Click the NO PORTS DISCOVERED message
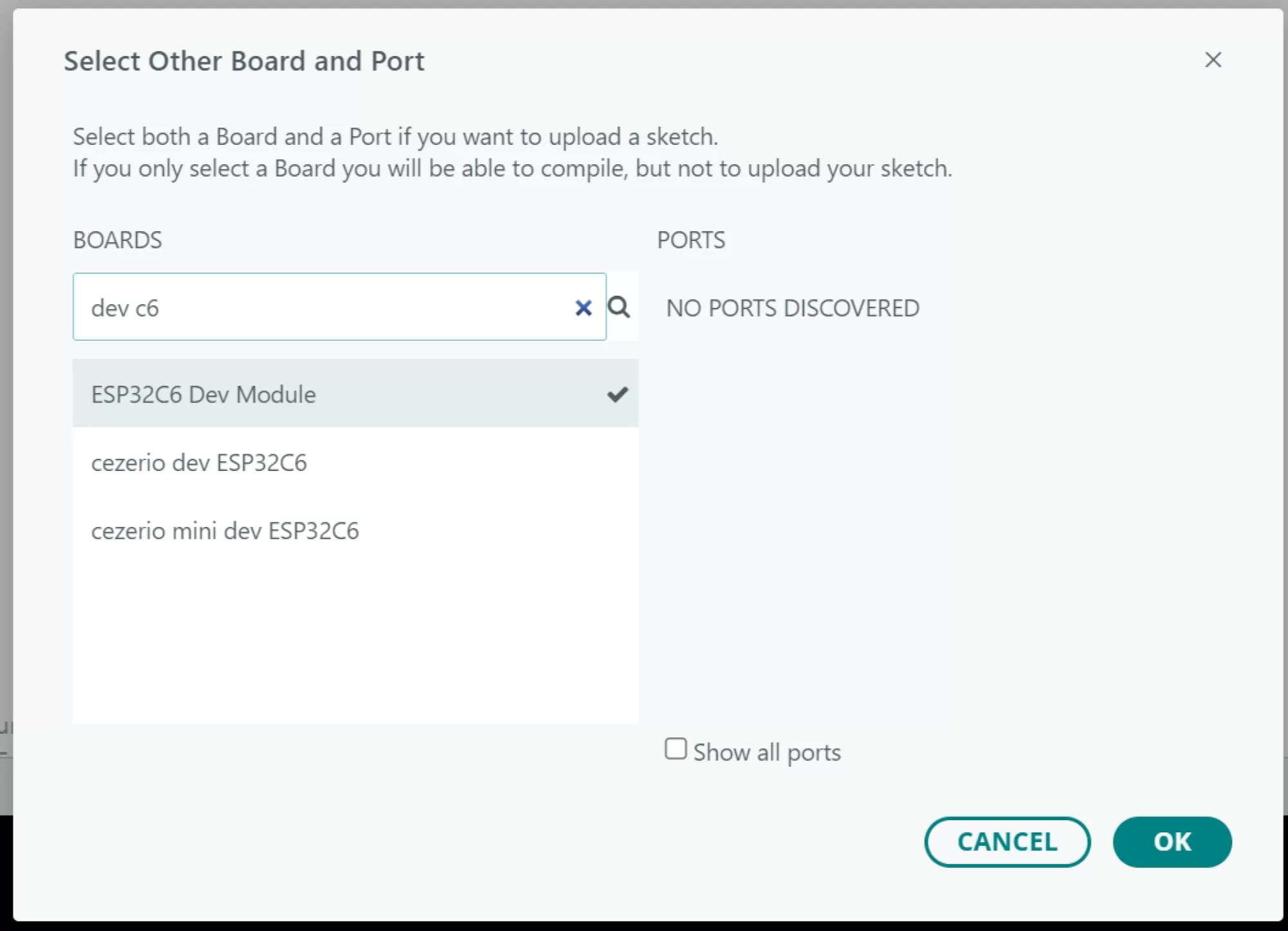This screenshot has height=931, width=1288. coord(793,308)
